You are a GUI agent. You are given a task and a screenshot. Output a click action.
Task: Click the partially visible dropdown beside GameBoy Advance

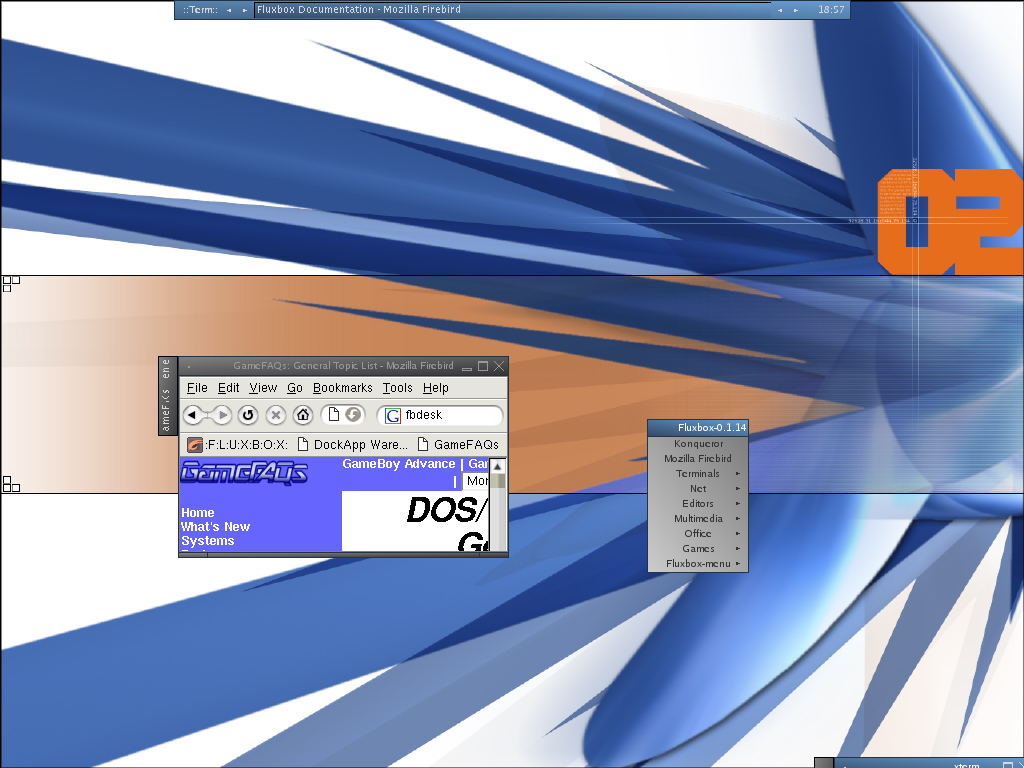(x=475, y=481)
